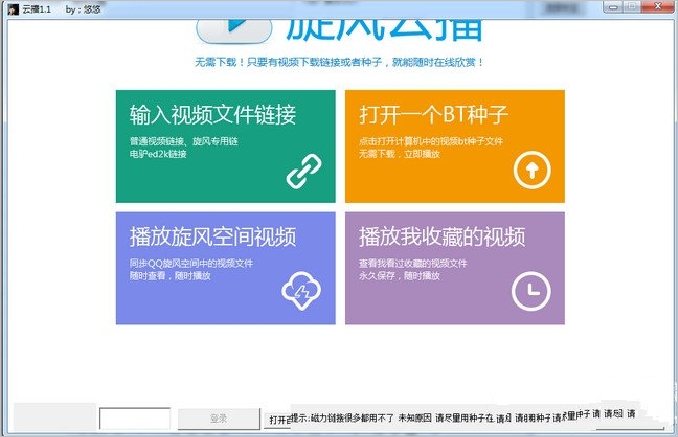Click the 电驴ed2k链接 description text

pos(158,154)
